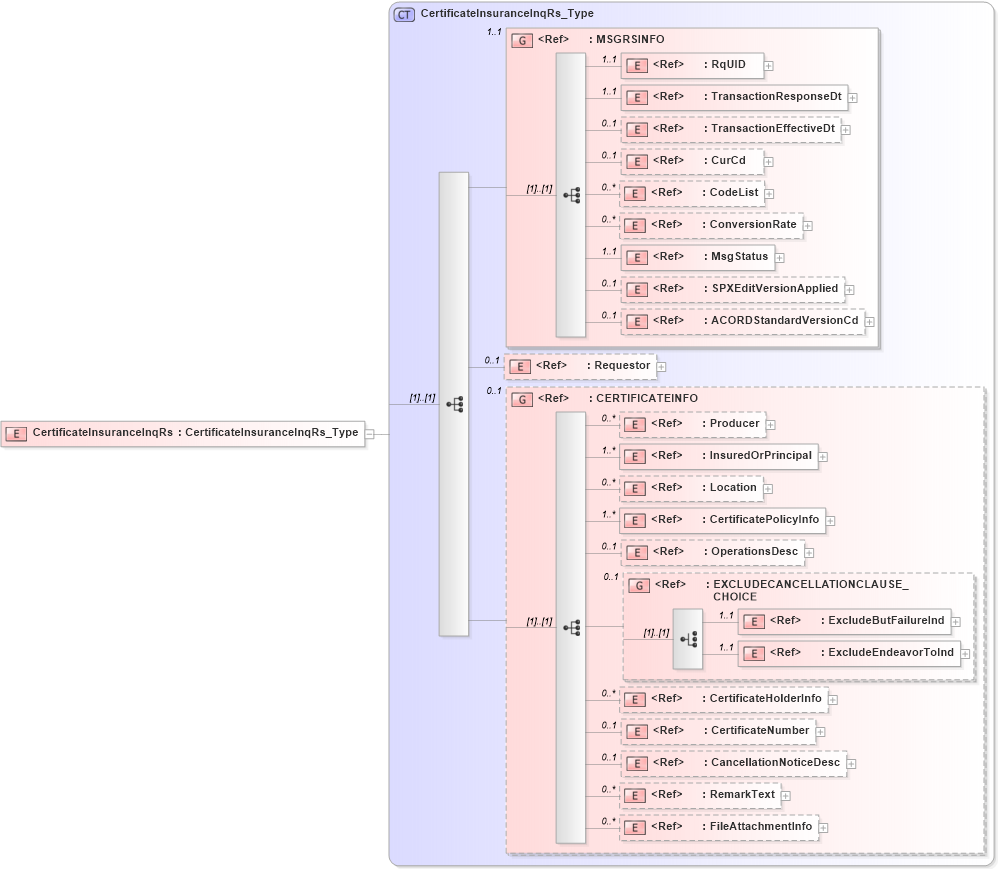
Task: Collapse the root CertificateInsuranceInqRs element
Action: coord(368,432)
